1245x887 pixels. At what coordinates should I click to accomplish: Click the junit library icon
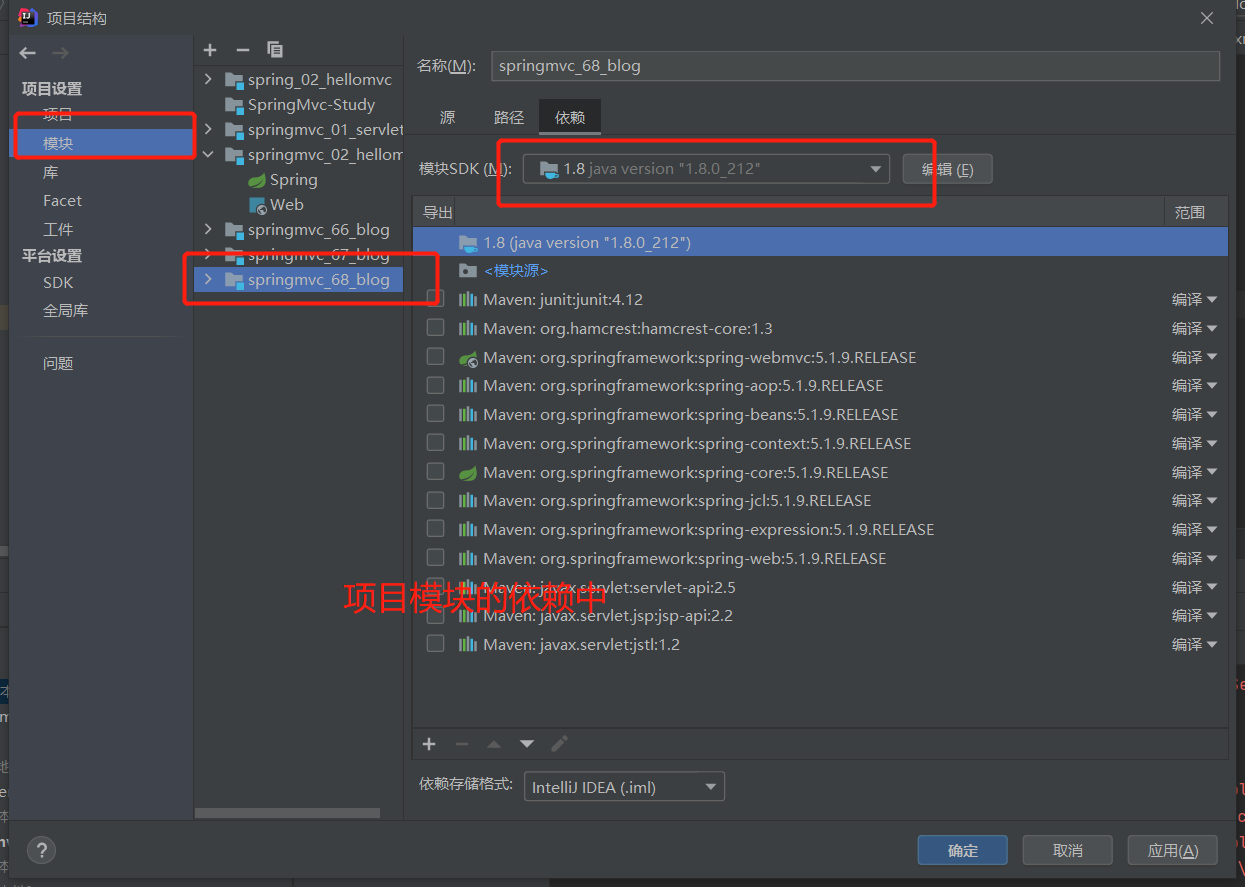468,300
